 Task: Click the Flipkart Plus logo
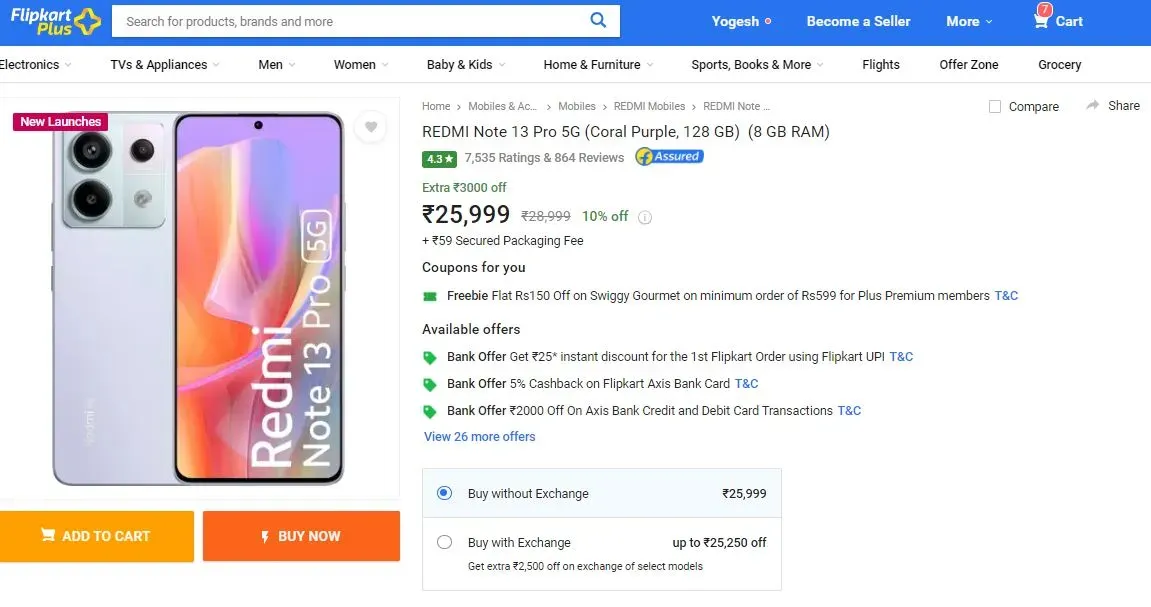point(56,21)
